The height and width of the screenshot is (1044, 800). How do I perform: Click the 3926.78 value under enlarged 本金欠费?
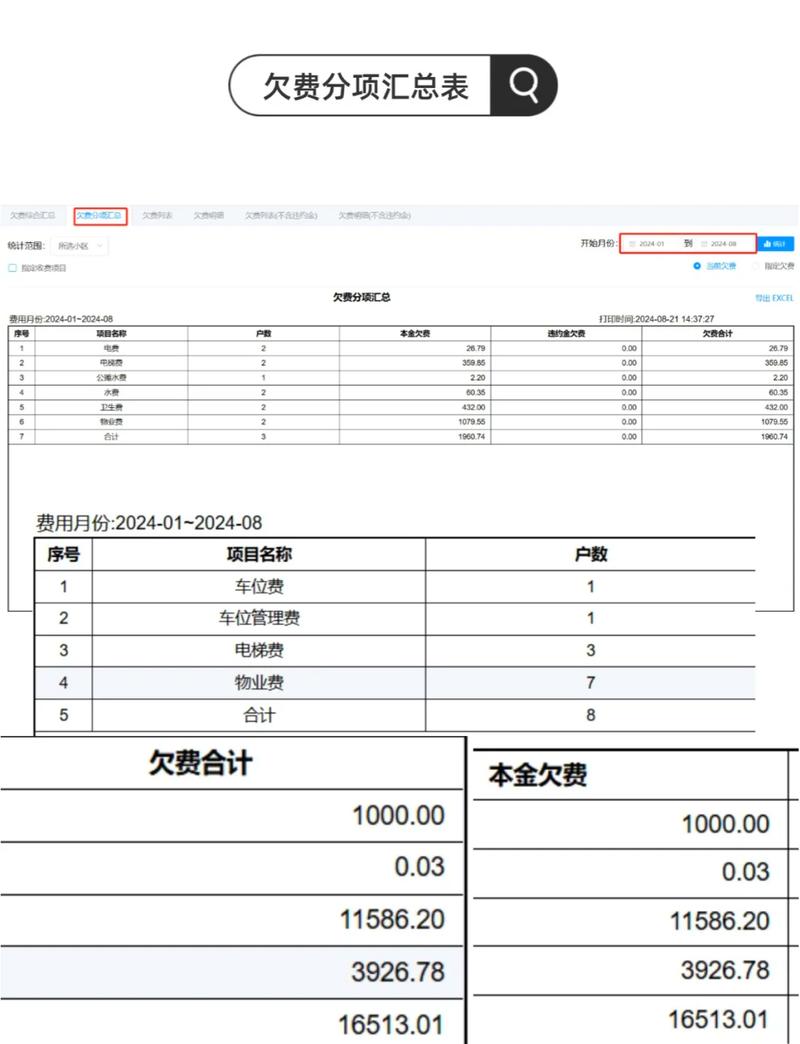tap(725, 970)
